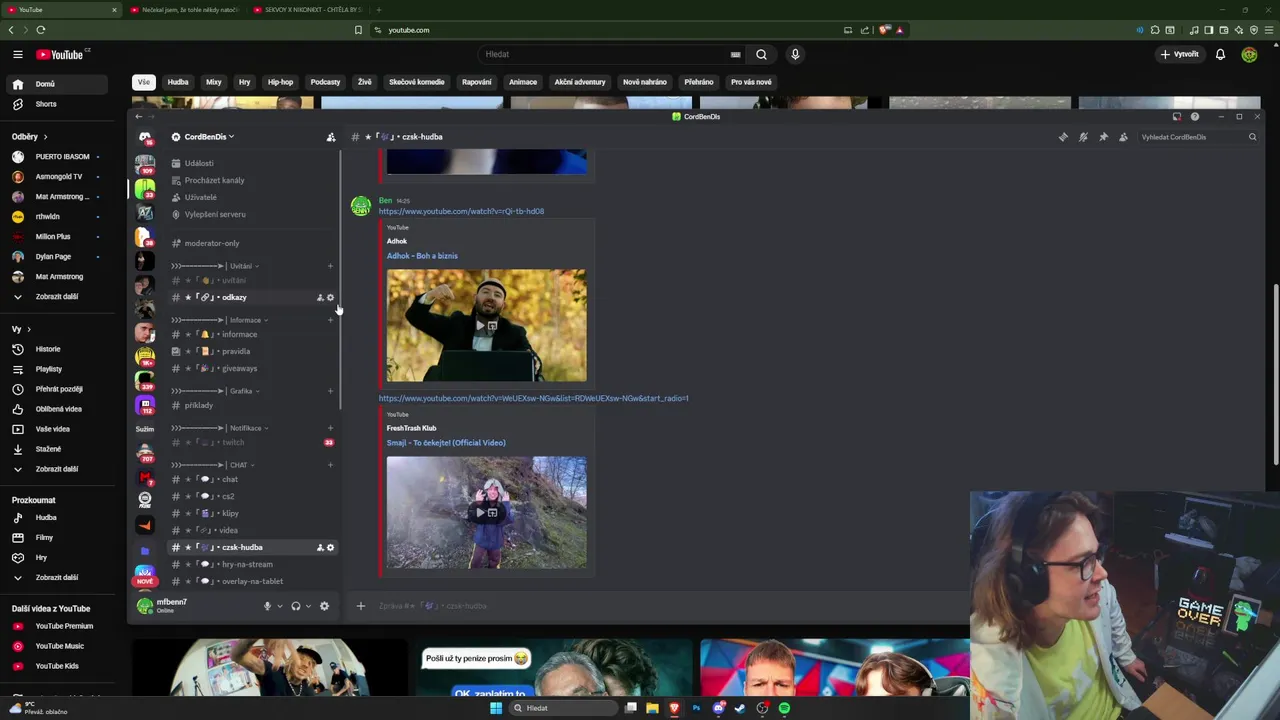Select the Podcasty filter chip on YouTube
Image resolution: width=1280 pixels, height=720 pixels.
coord(325,82)
